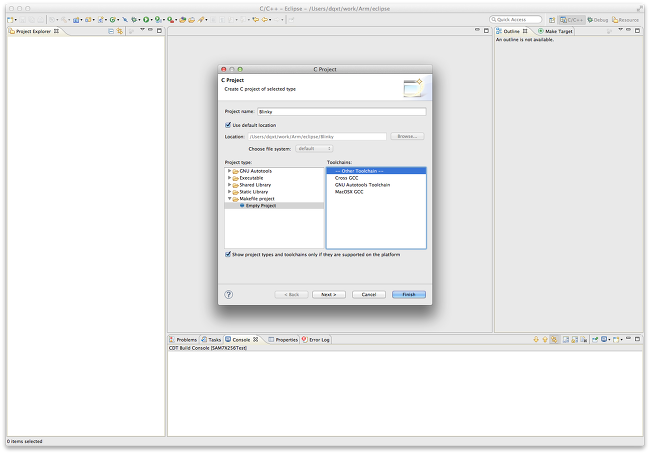Viewport: 650px width, 454px height.
Task: Toggle Show project types only if supported checkbox
Action: click(228, 254)
